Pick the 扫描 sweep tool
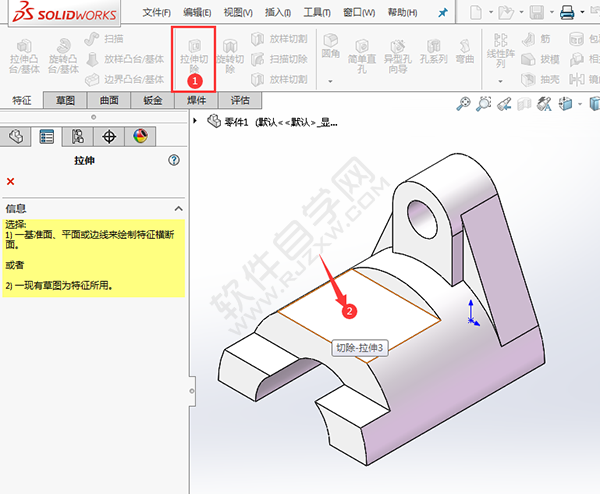Image resolution: width=600 pixels, height=494 pixels. (104, 39)
